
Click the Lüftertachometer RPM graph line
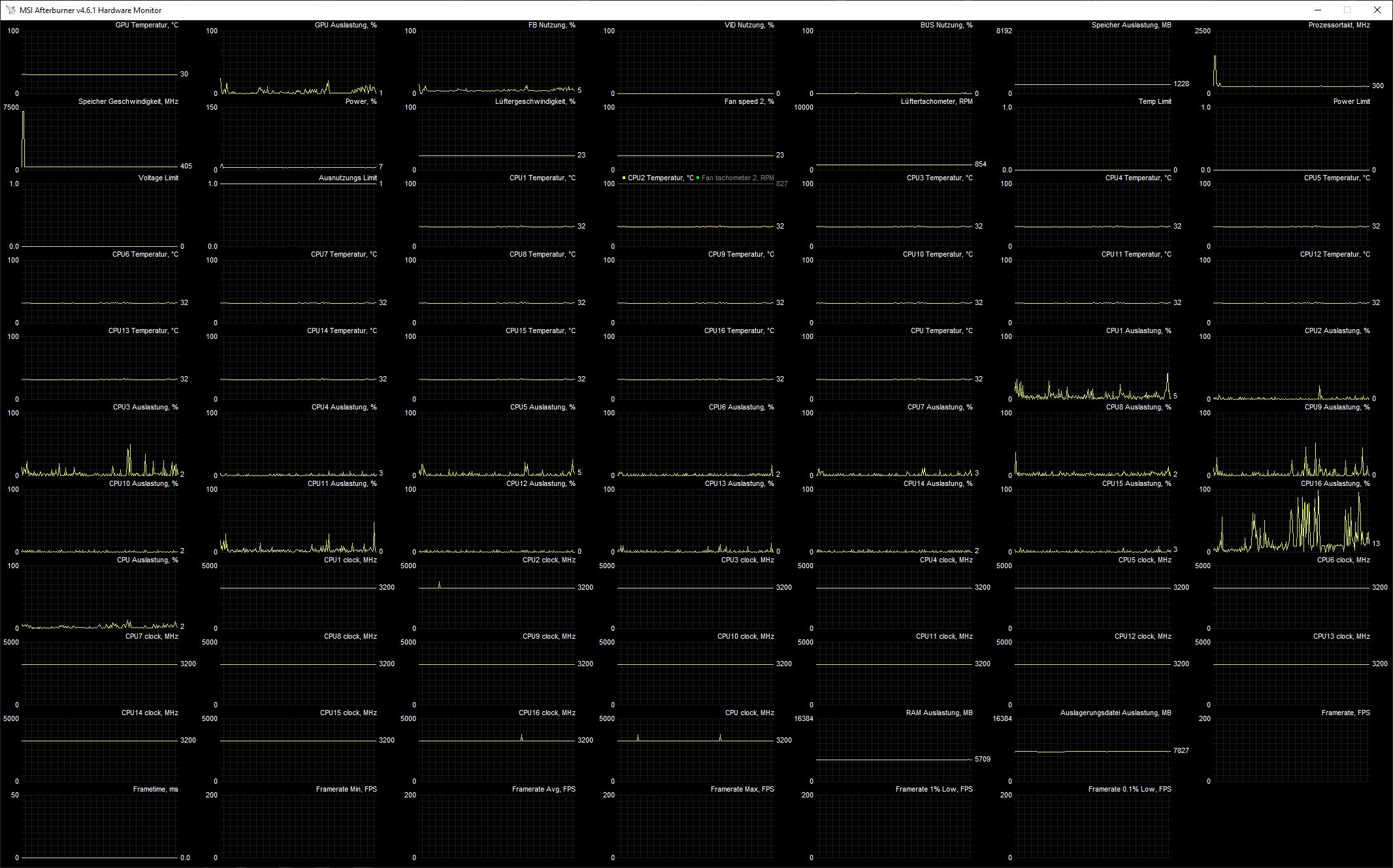(x=894, y=165)
